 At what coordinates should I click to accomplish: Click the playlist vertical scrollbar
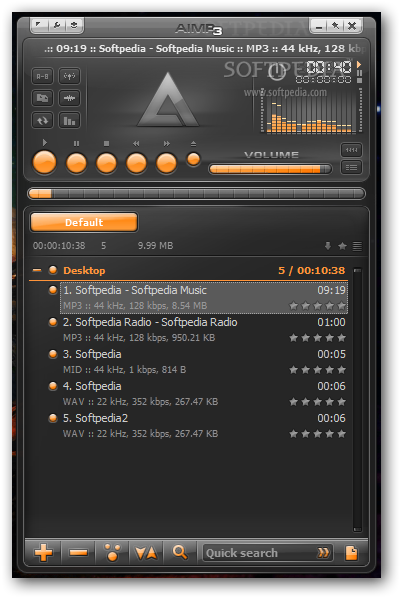tap(358, 400)
